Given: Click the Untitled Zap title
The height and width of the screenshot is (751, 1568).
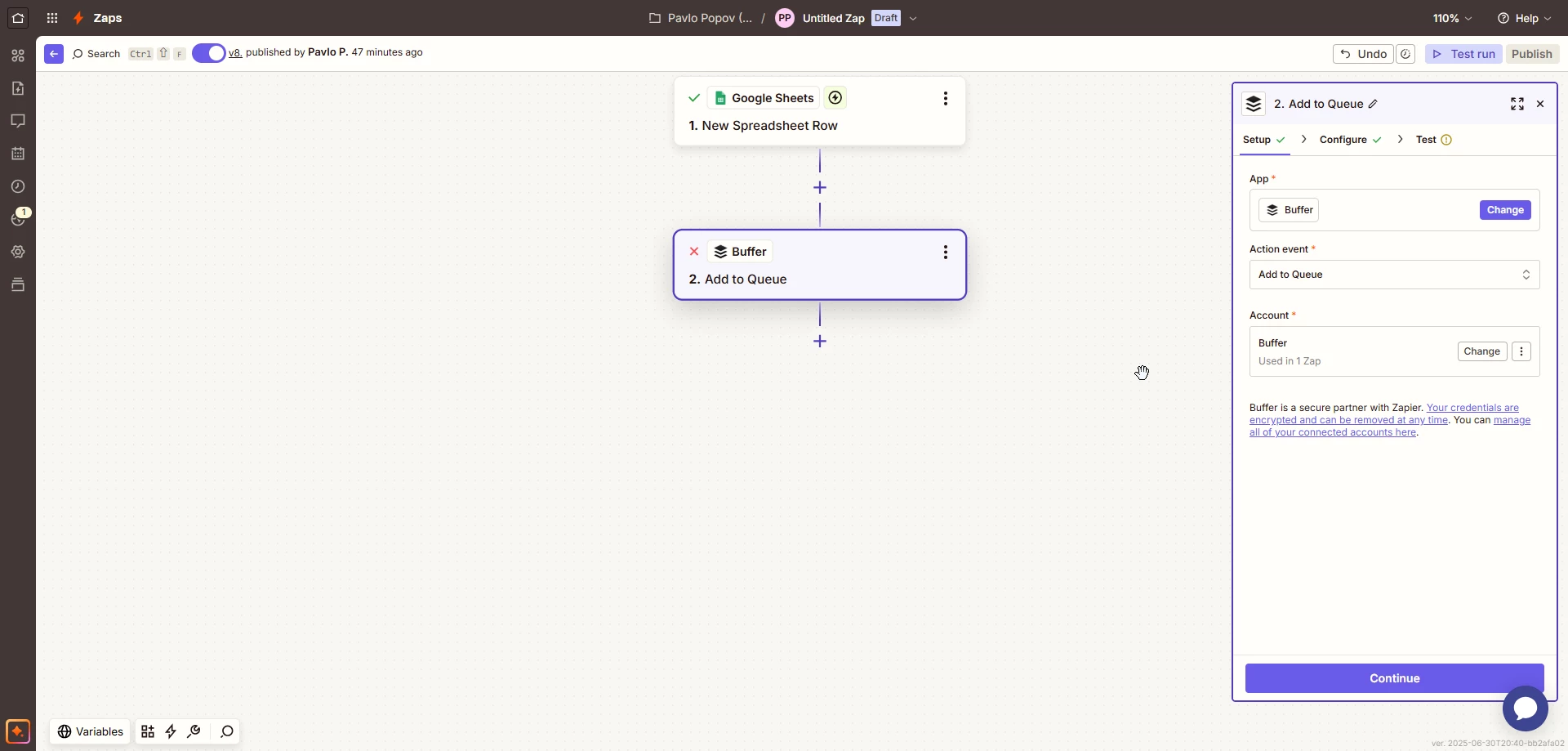Looking at the screenshot, I should (x=833, y=18).
